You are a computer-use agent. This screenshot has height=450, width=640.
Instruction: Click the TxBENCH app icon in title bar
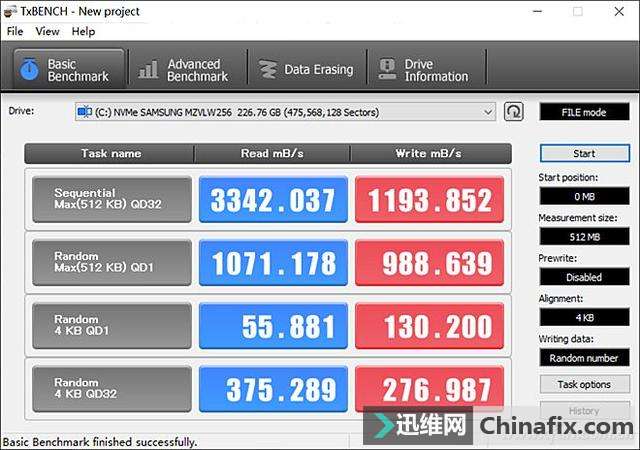click(x=11, y=11)
